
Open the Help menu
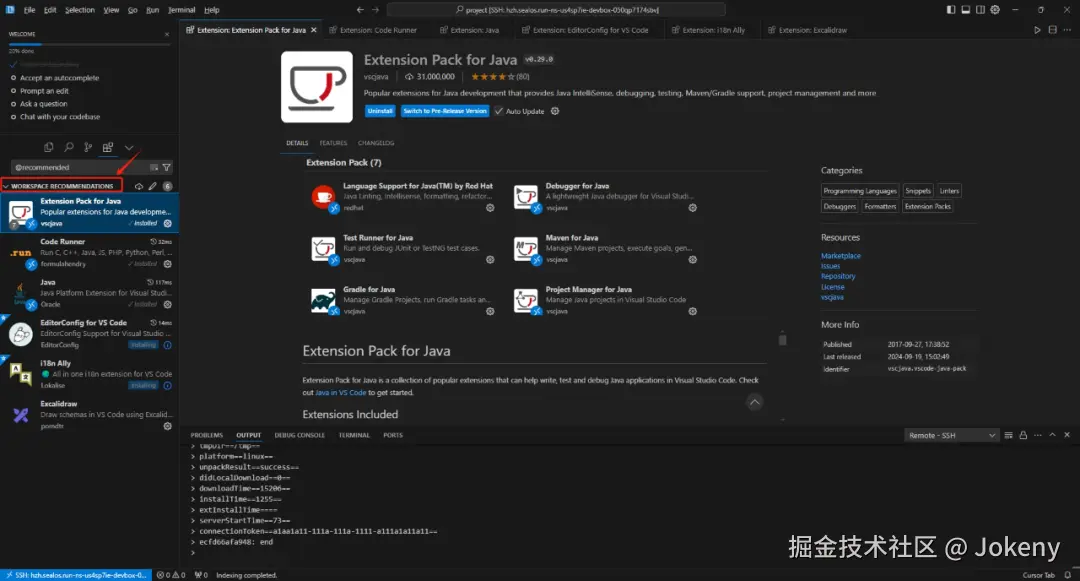[x=212, y=10]
